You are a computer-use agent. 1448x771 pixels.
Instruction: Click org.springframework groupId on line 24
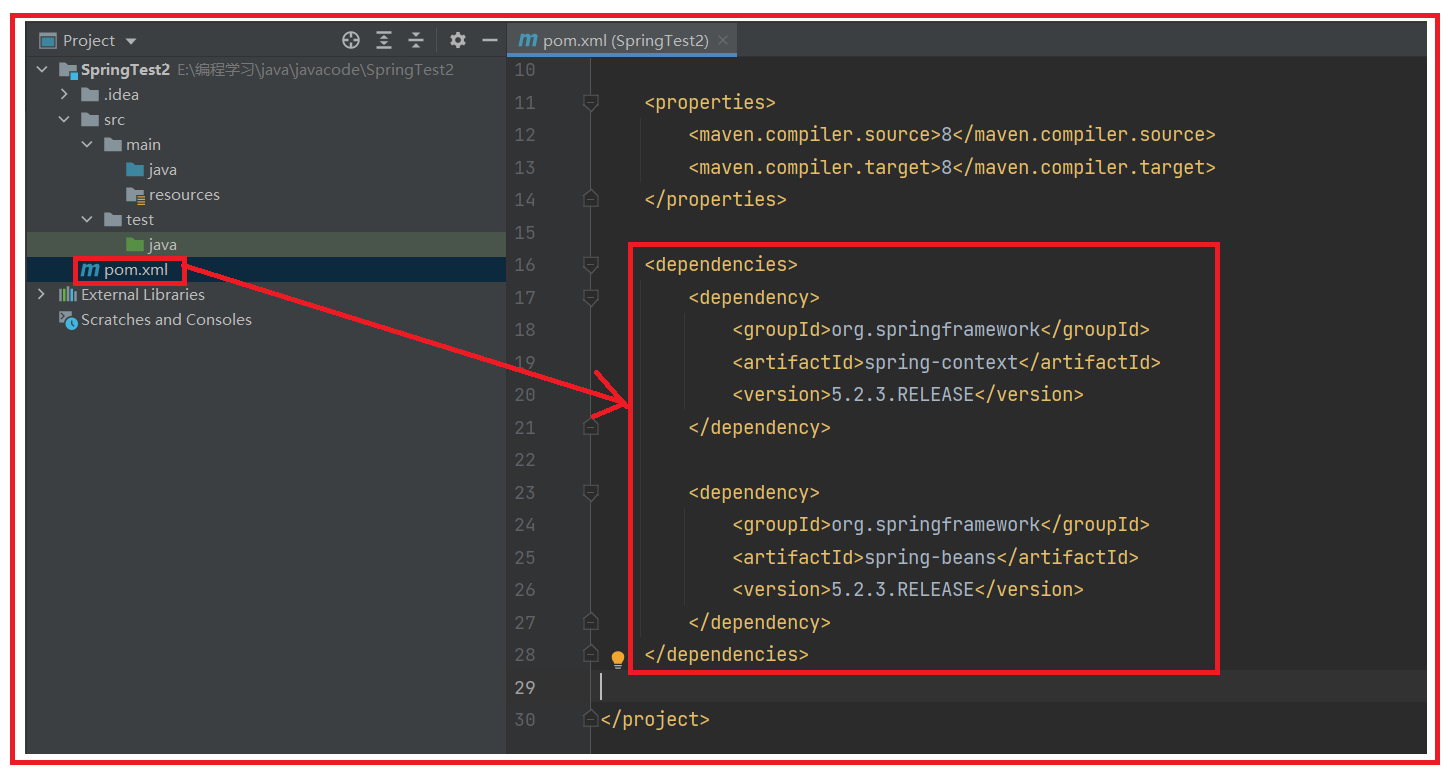point(936,524)
